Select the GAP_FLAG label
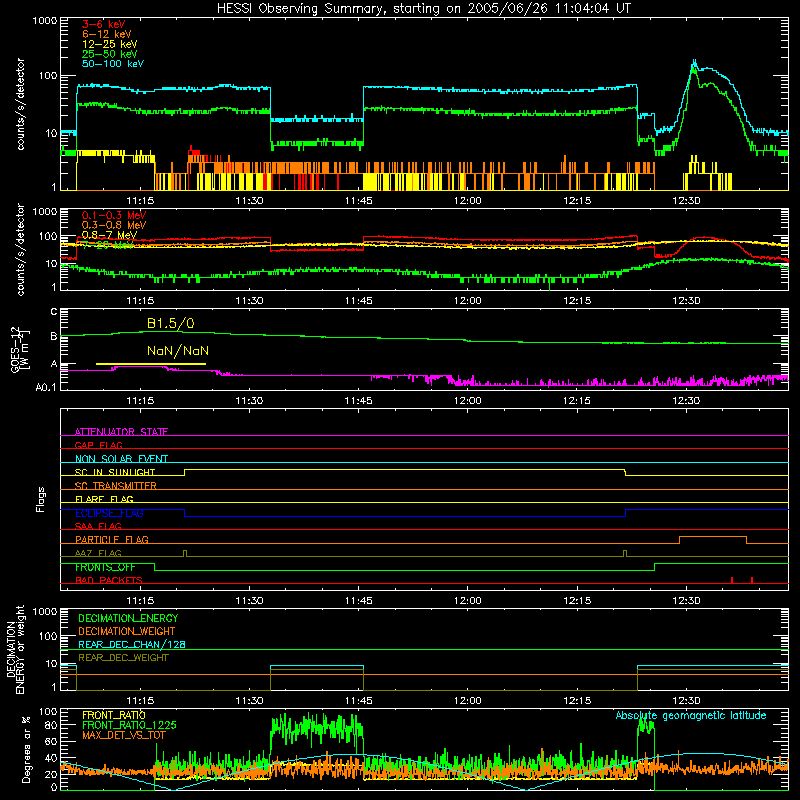This screenshot has height=800, width=800. pos(98,445)
